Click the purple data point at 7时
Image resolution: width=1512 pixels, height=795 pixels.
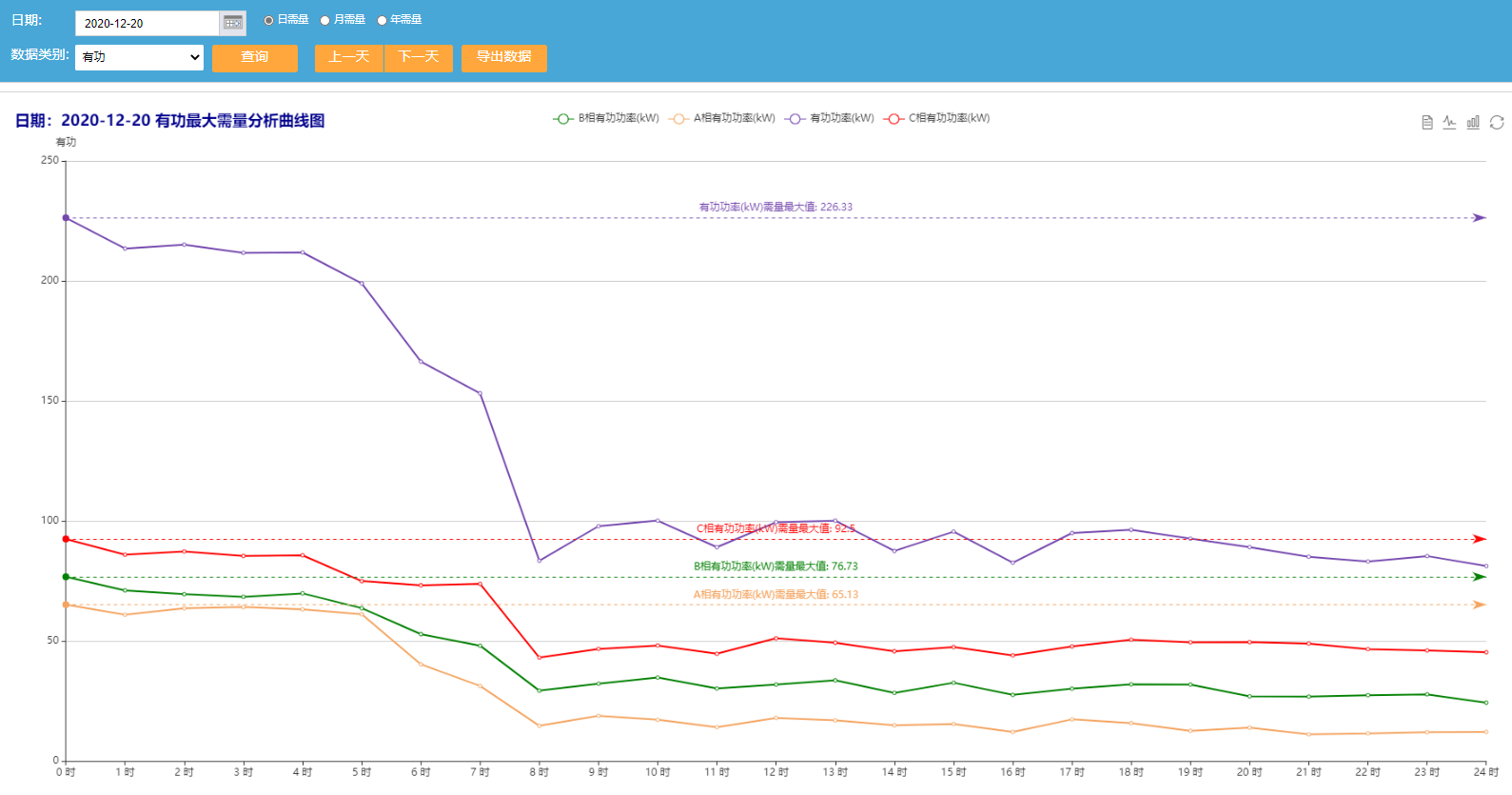coord(480,393)
